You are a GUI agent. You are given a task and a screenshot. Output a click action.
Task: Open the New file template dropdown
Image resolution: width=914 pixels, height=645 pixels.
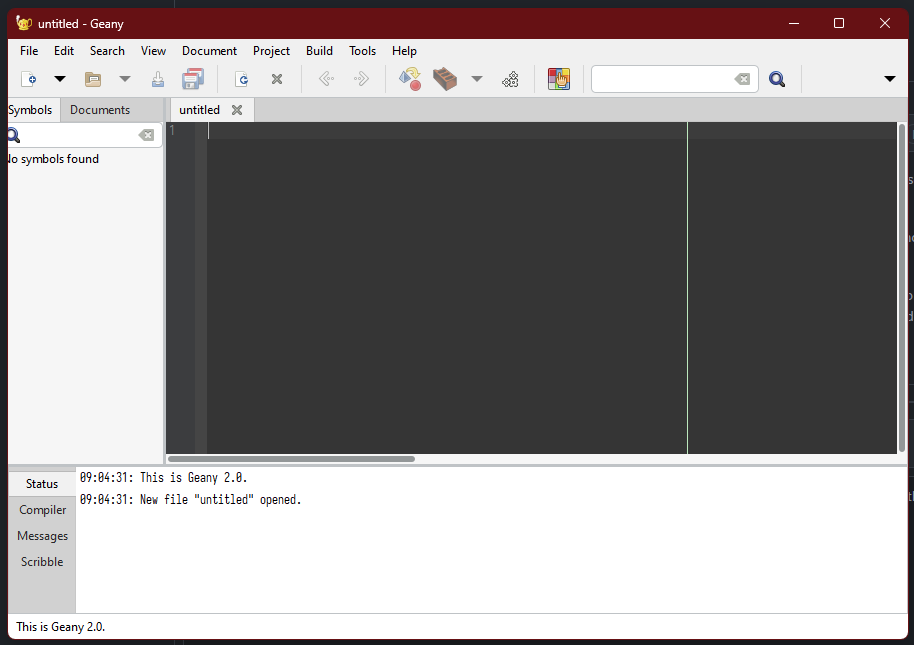pos(58,78)
